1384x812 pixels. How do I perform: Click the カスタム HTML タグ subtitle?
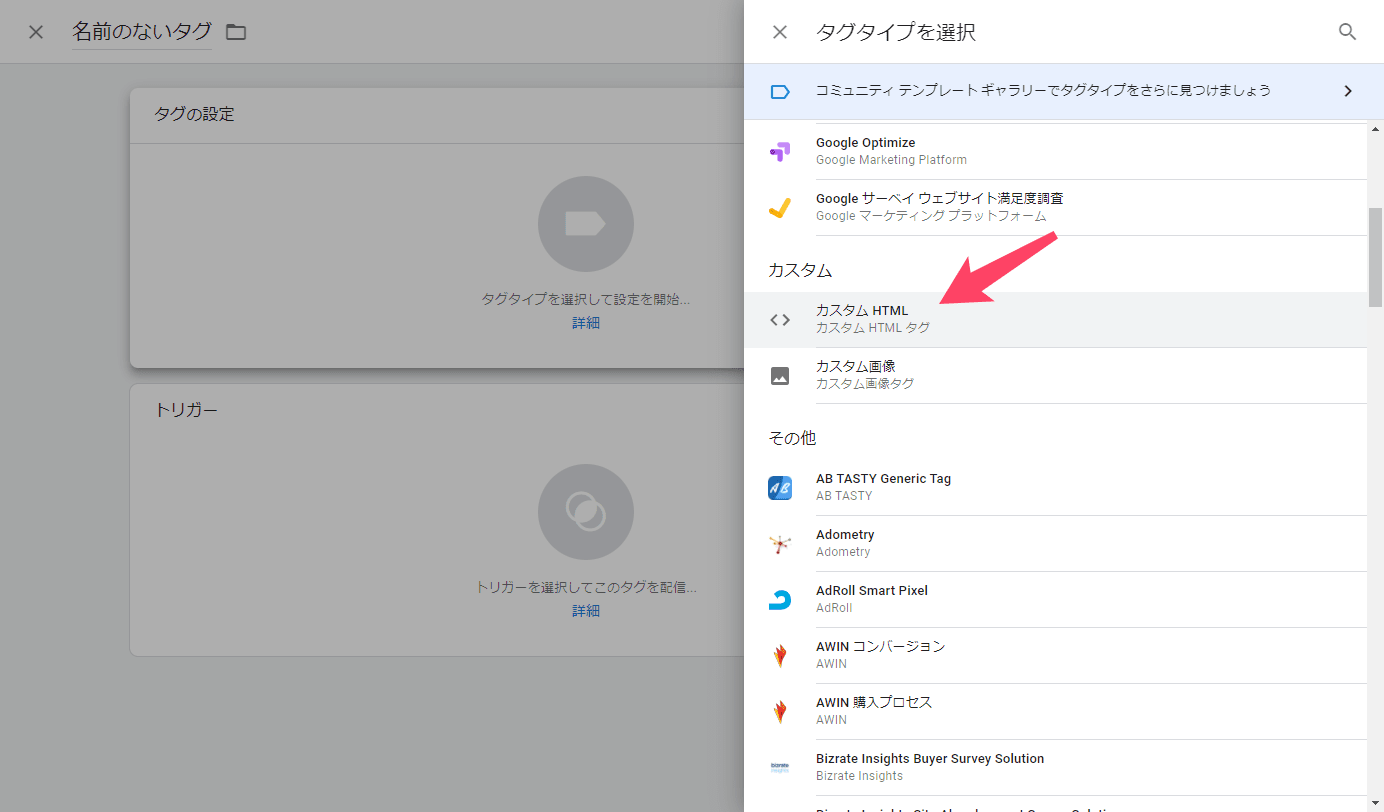pos(873,328)
